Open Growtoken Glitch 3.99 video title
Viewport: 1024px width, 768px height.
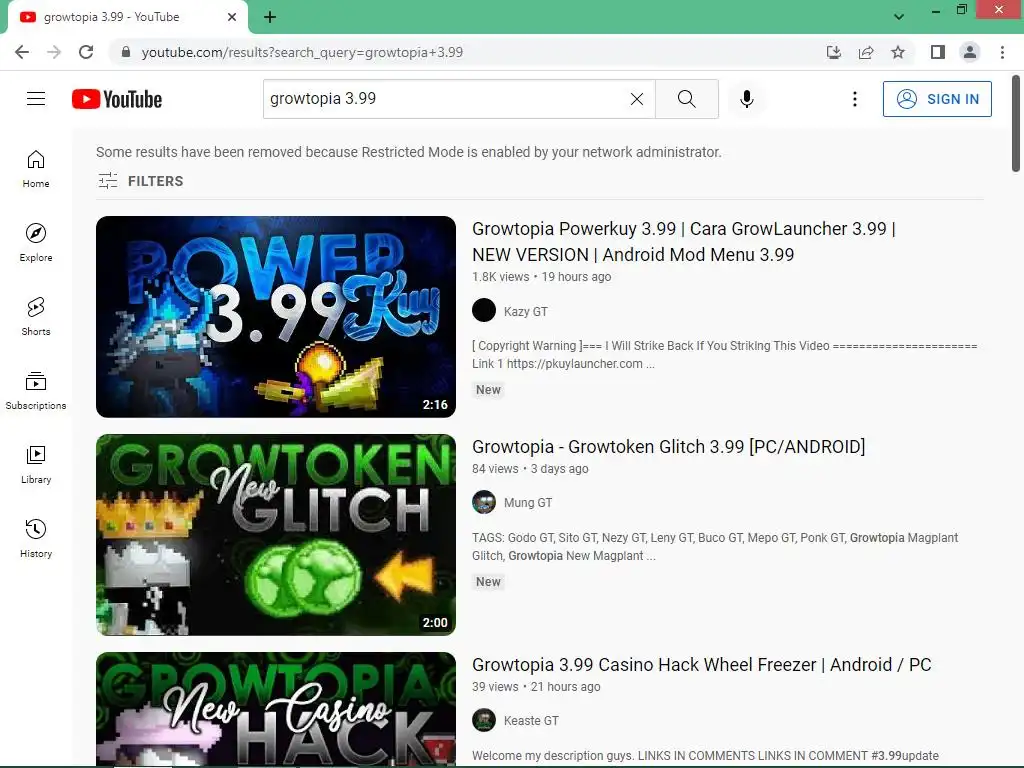[x=669, y=447]
